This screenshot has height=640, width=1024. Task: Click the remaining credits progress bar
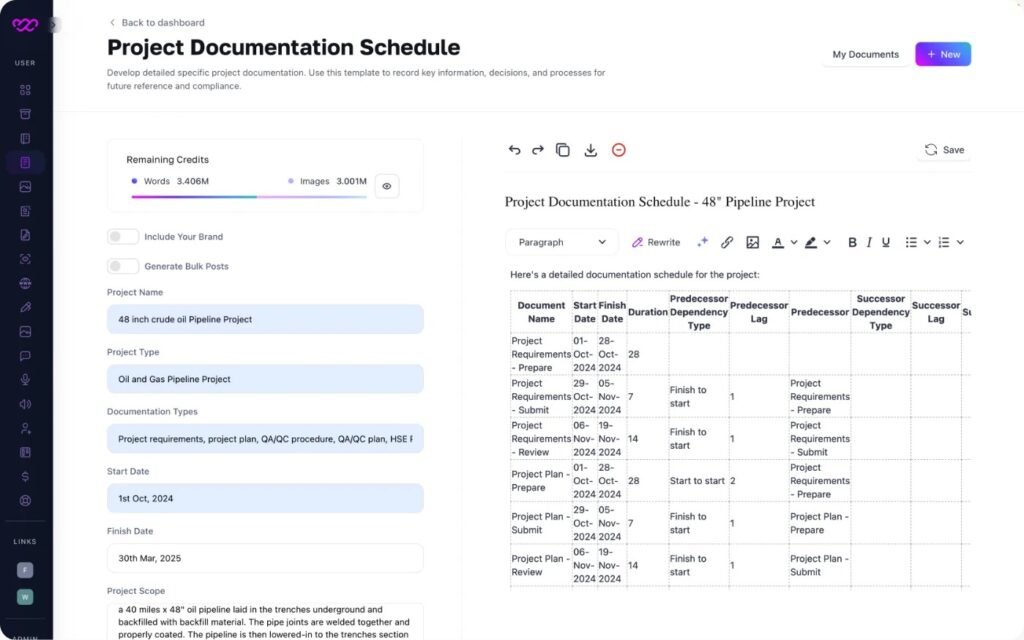(x=249, y=197)
